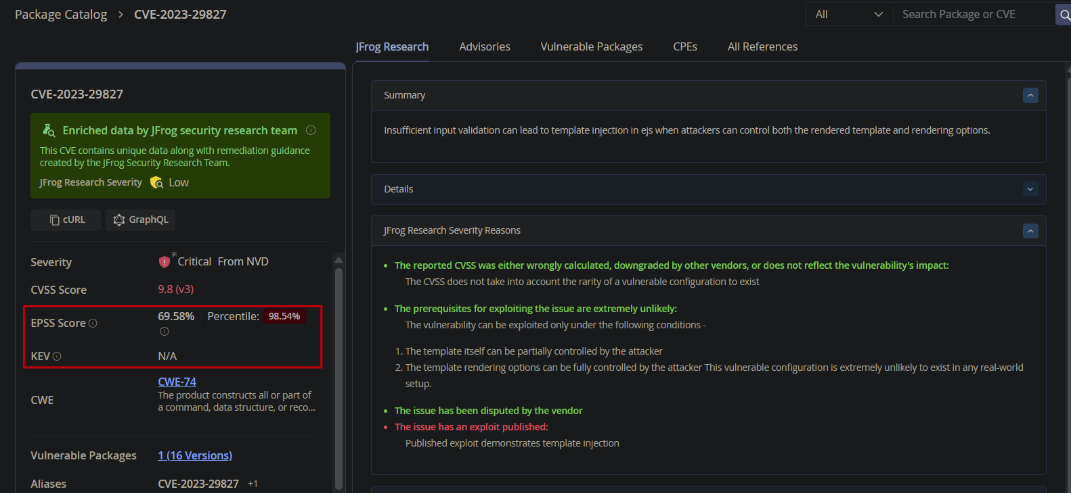Screen dimensions: 1071x493
Task: Switch to the JFrog Research tab
Action: coord(392,46)
